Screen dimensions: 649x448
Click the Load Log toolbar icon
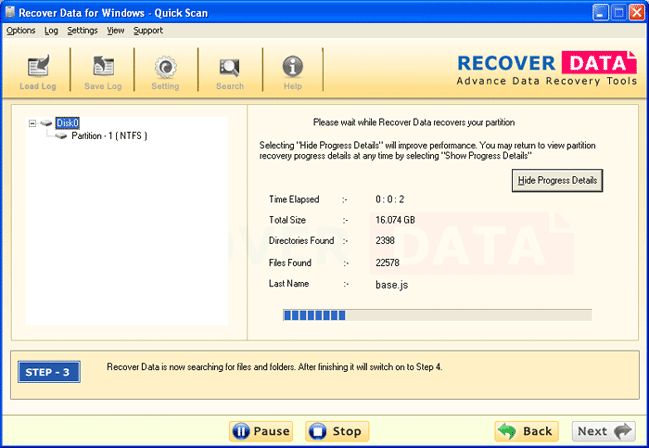(x=38, y=67)
